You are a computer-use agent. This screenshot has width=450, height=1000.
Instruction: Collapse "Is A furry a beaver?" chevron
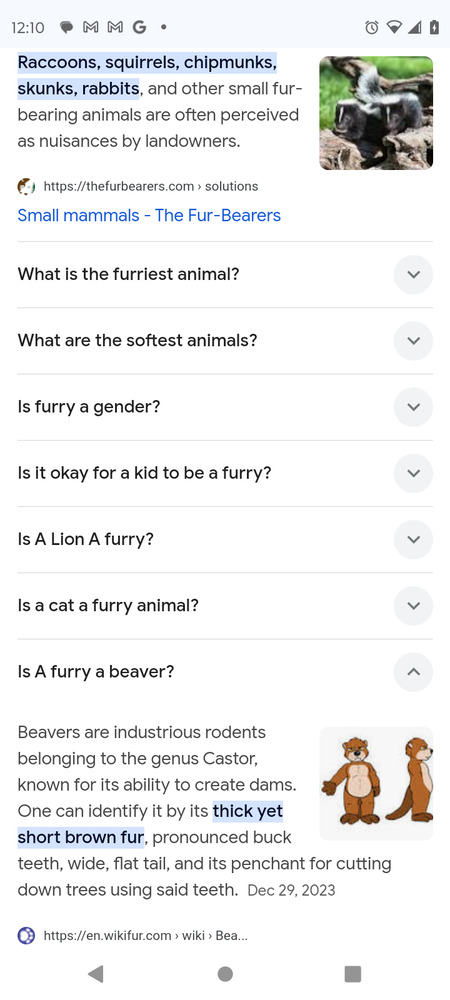(413, 672)
